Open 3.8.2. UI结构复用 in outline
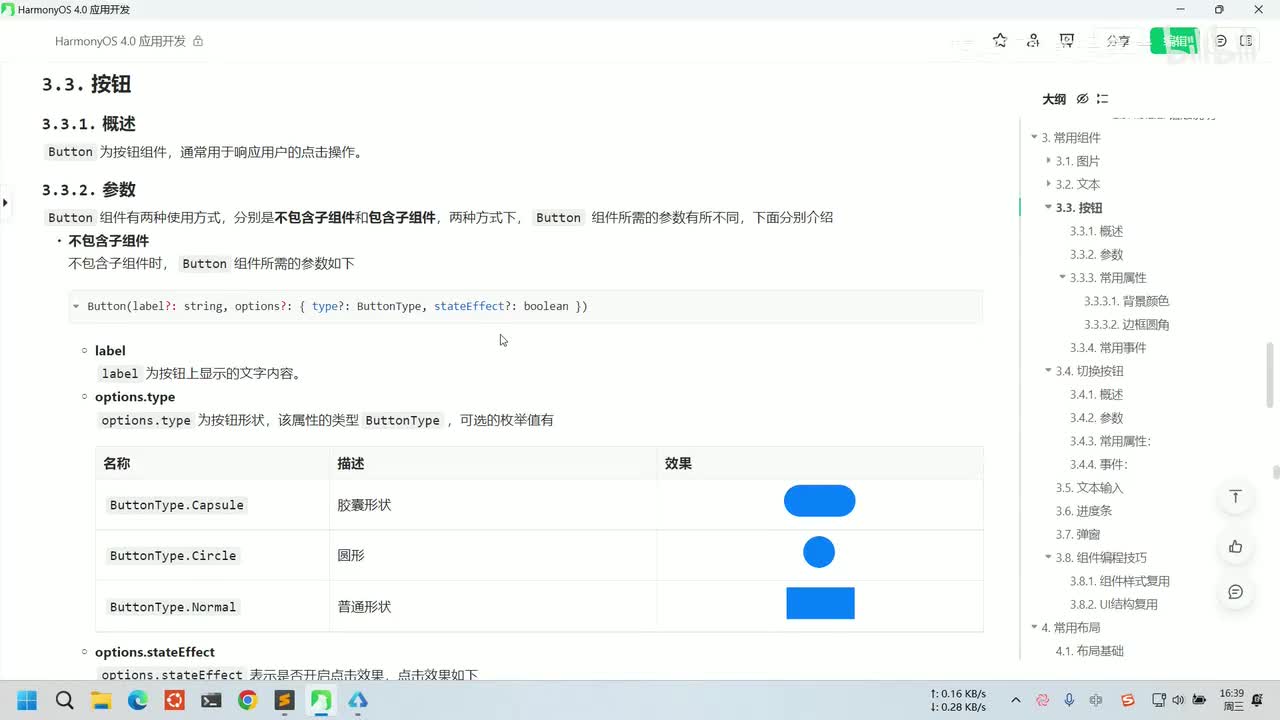Screen dimensions: 1280x720 click(x=1114, y=604)
